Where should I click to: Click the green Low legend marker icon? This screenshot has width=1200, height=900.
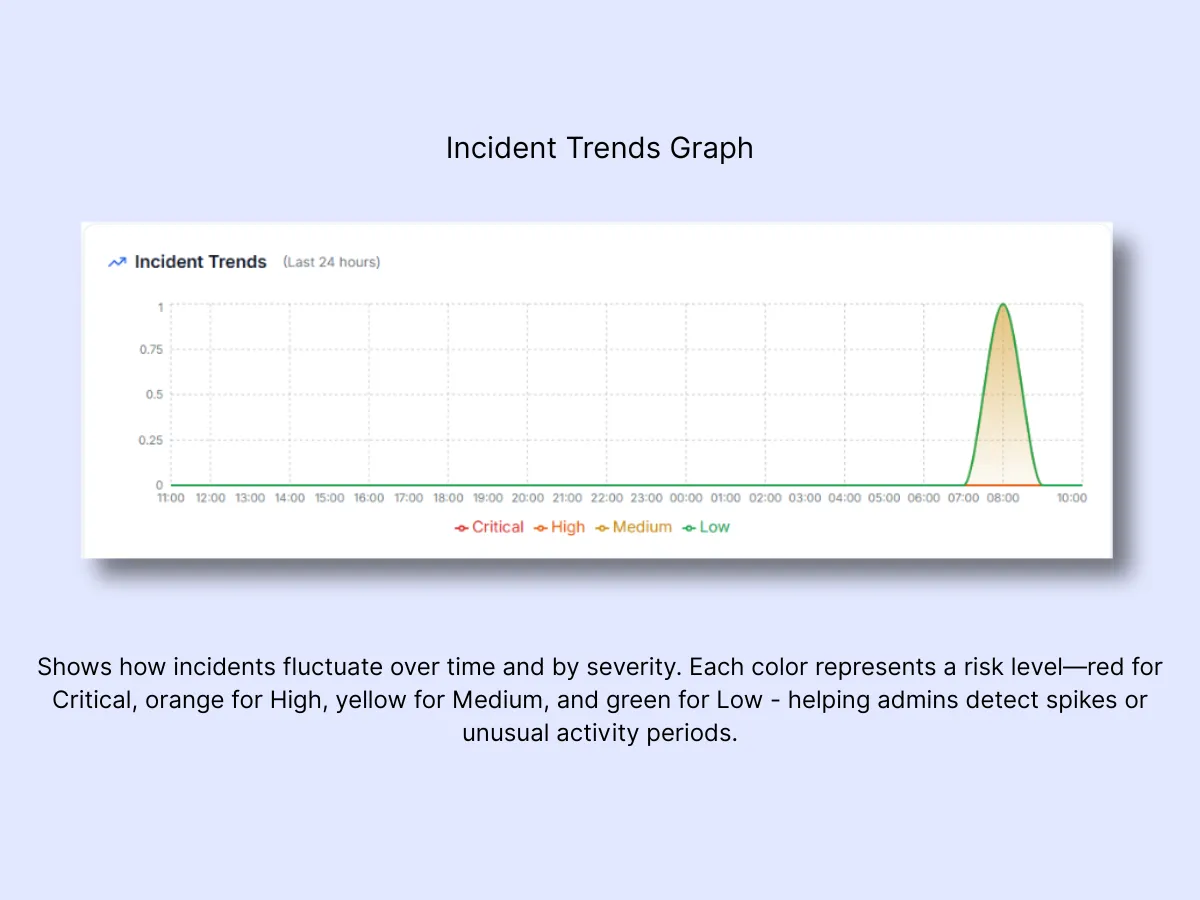click(x=687, y=527)
